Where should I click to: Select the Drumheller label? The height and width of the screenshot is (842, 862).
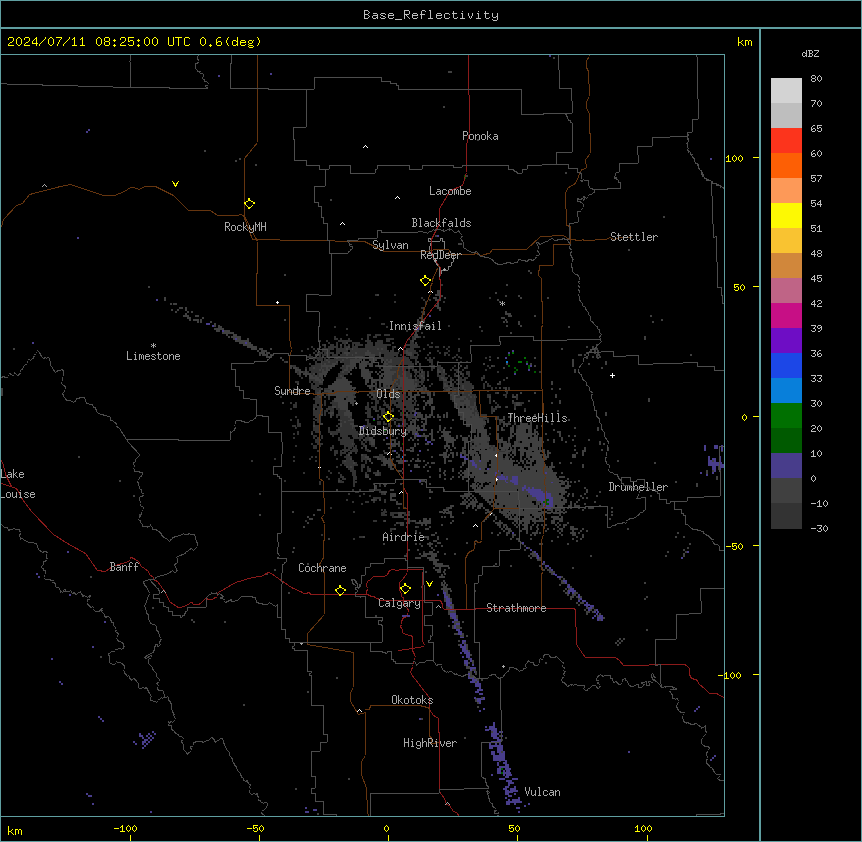pos(638,487)
